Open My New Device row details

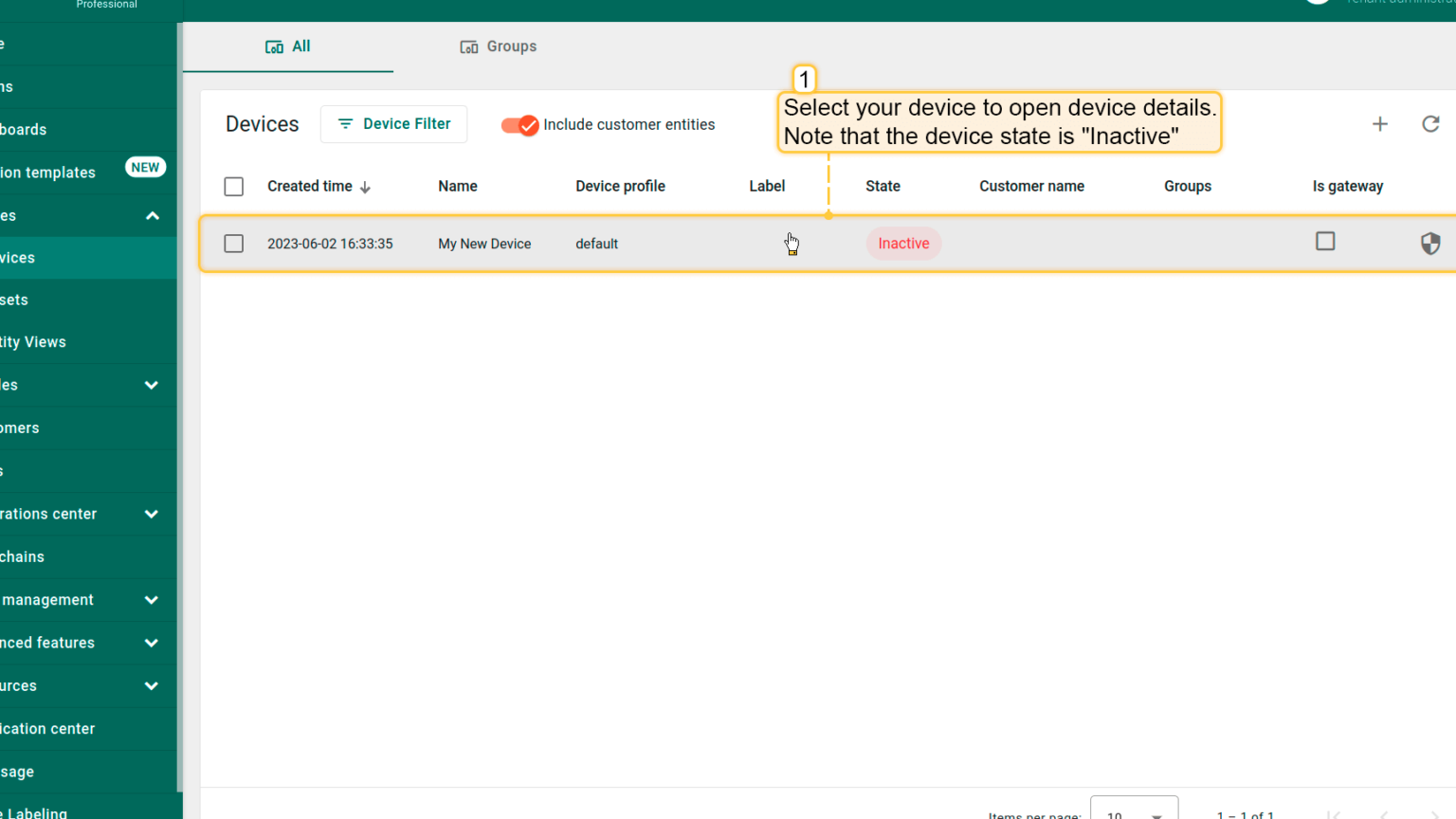pyautogui.click(x=828, y=244)
